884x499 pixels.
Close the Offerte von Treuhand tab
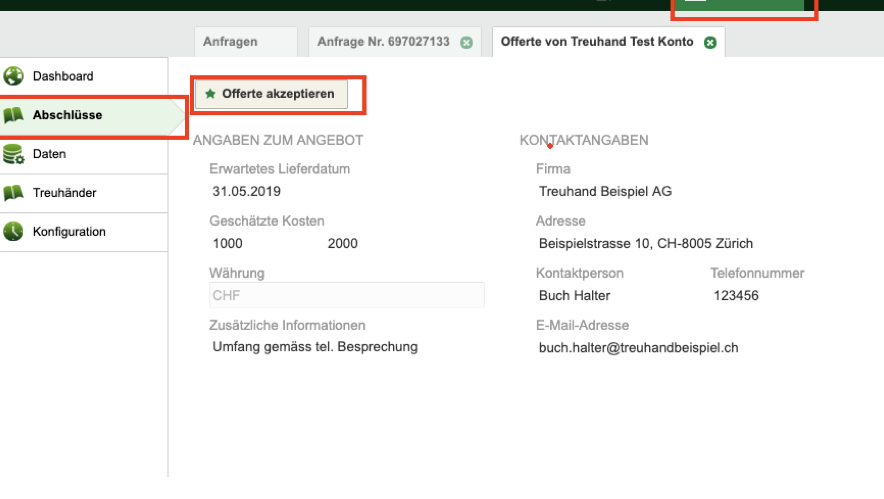pyautogui.click(x=710, y=42)
